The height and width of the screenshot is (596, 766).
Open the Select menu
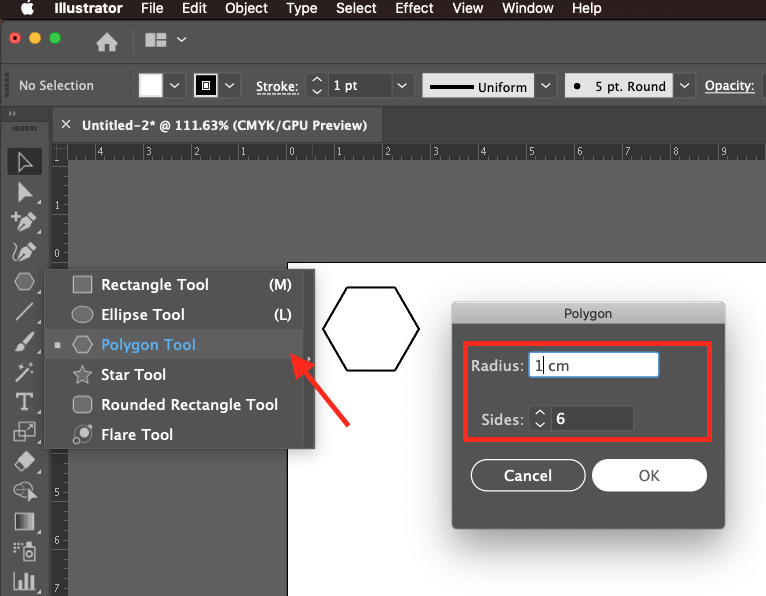[356, 8]
